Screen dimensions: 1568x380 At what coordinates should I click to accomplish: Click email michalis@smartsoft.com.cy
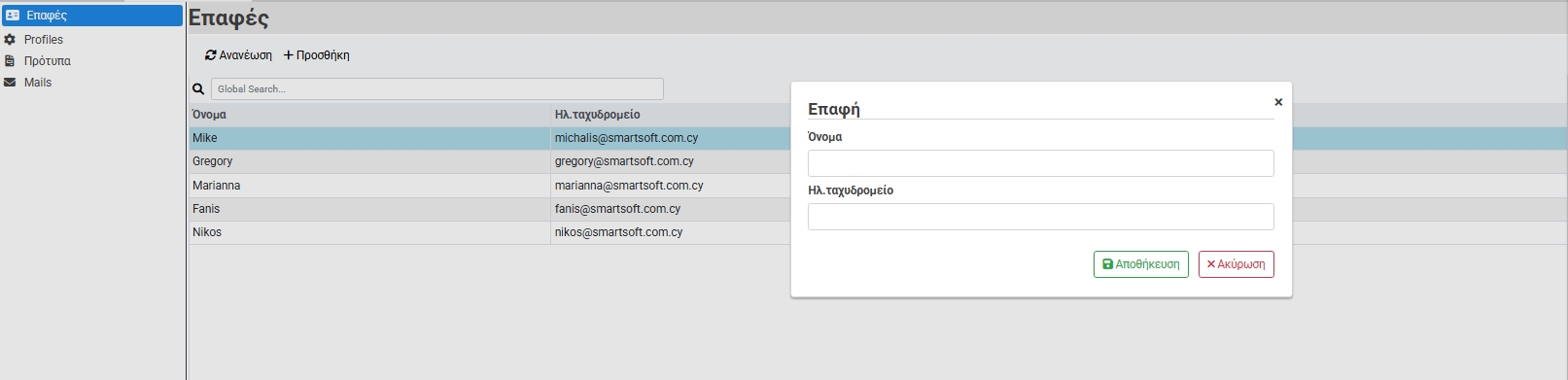point(626,138)
